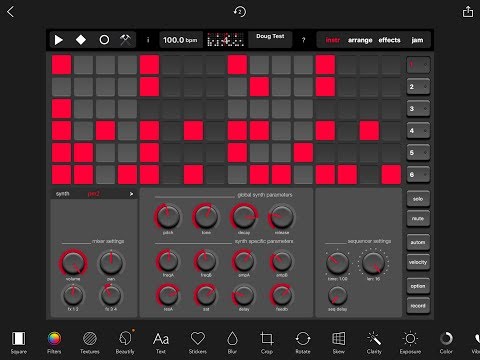
Task: Click the diamond stop button
Action: (81, 40)
